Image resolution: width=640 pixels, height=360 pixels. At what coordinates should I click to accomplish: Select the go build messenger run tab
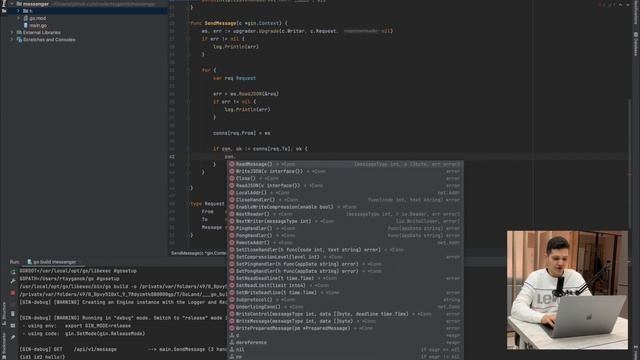pos(52,262)
